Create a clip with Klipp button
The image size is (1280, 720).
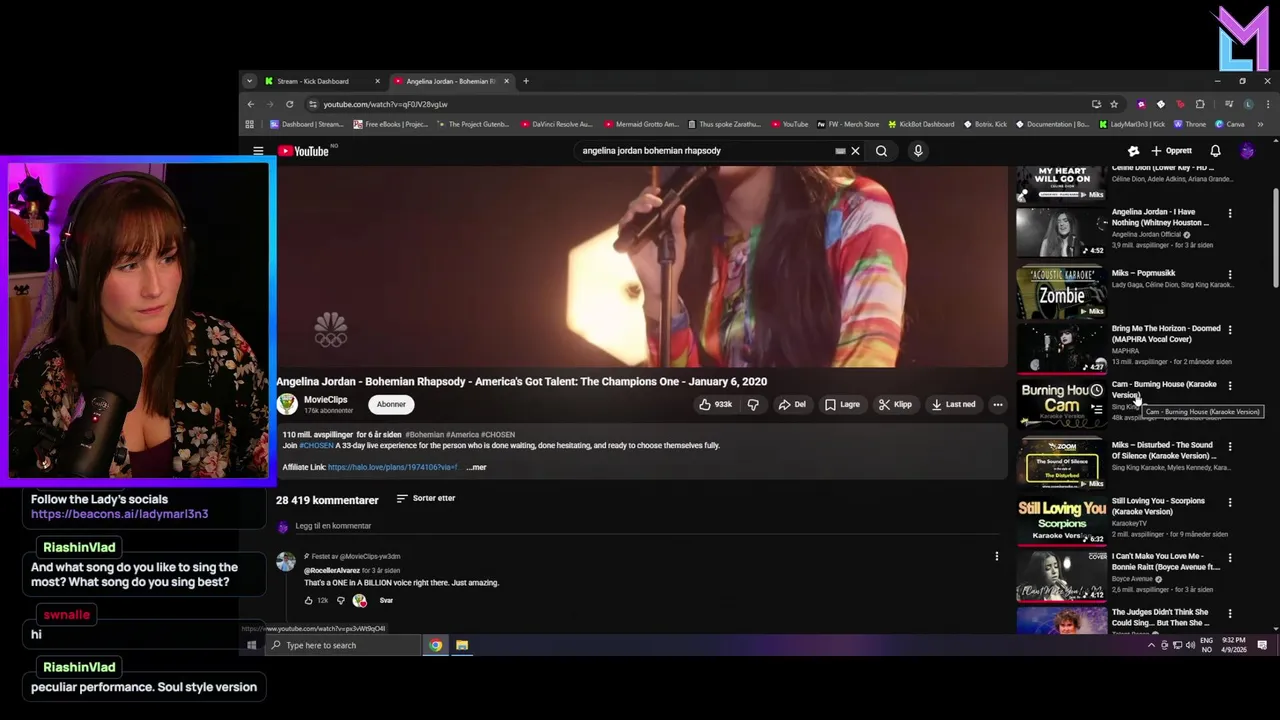[x=895, y=404]
